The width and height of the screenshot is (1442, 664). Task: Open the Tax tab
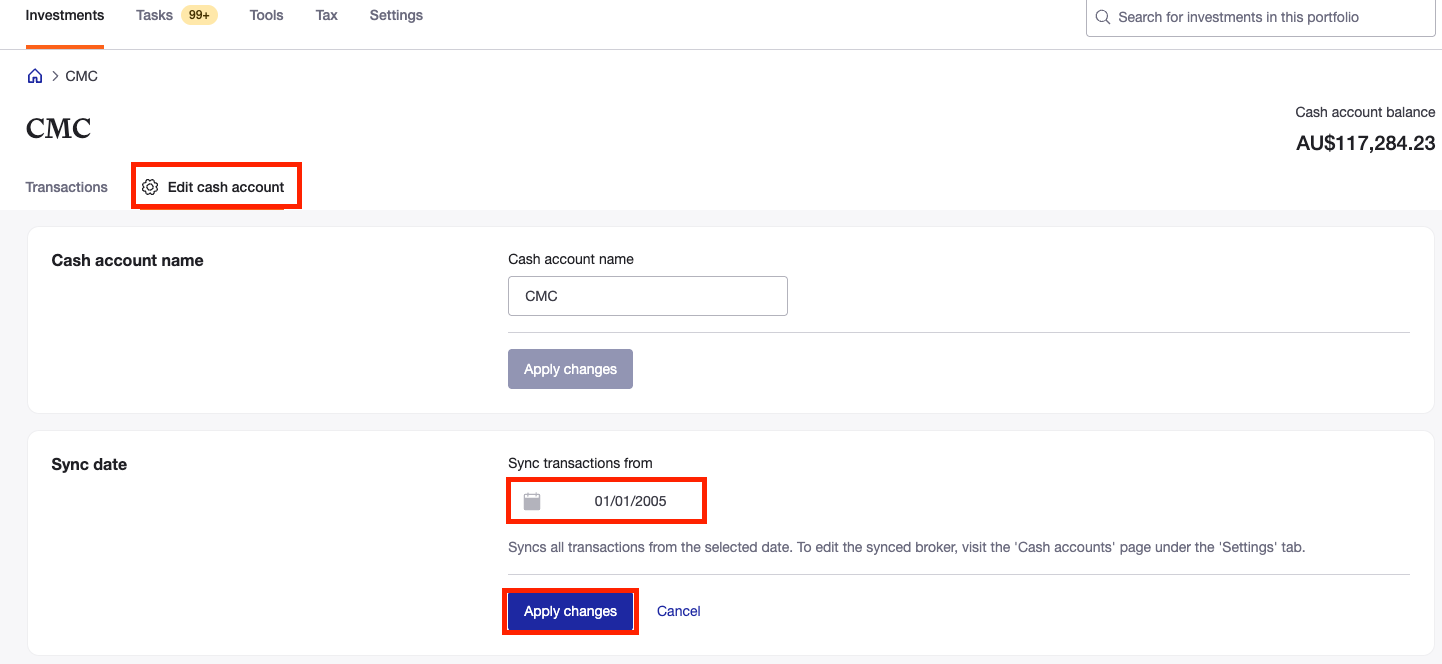(327, 15)
